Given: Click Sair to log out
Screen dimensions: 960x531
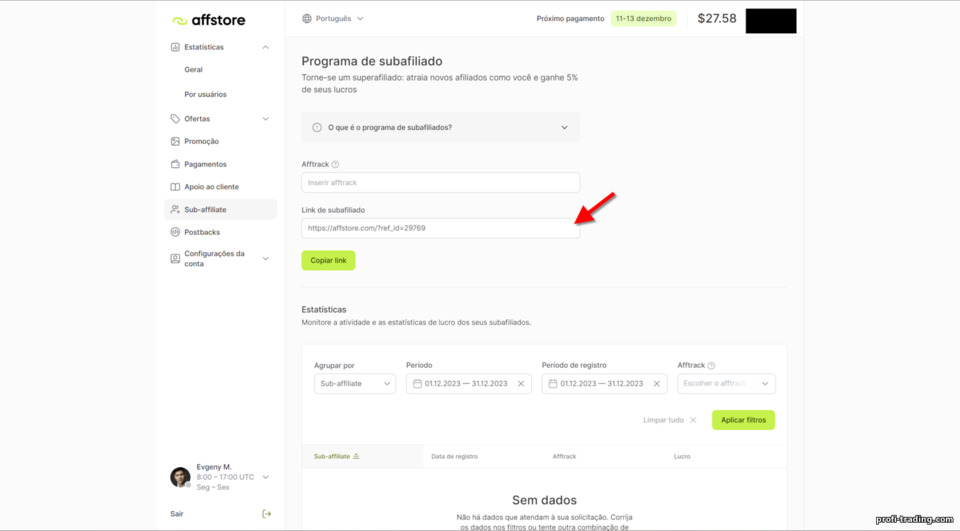Looking at the screenshot, I should (177, 514).
